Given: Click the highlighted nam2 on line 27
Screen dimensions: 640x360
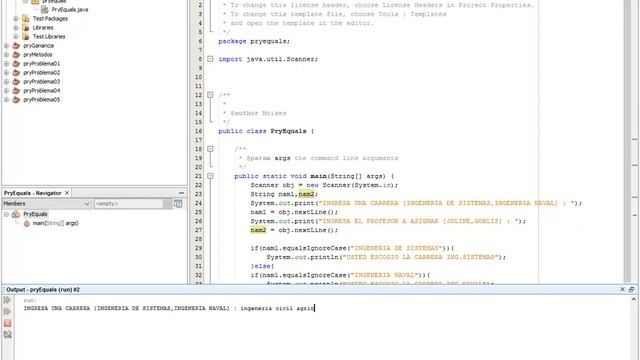Looking at the screenshot, I should point(258,230).
